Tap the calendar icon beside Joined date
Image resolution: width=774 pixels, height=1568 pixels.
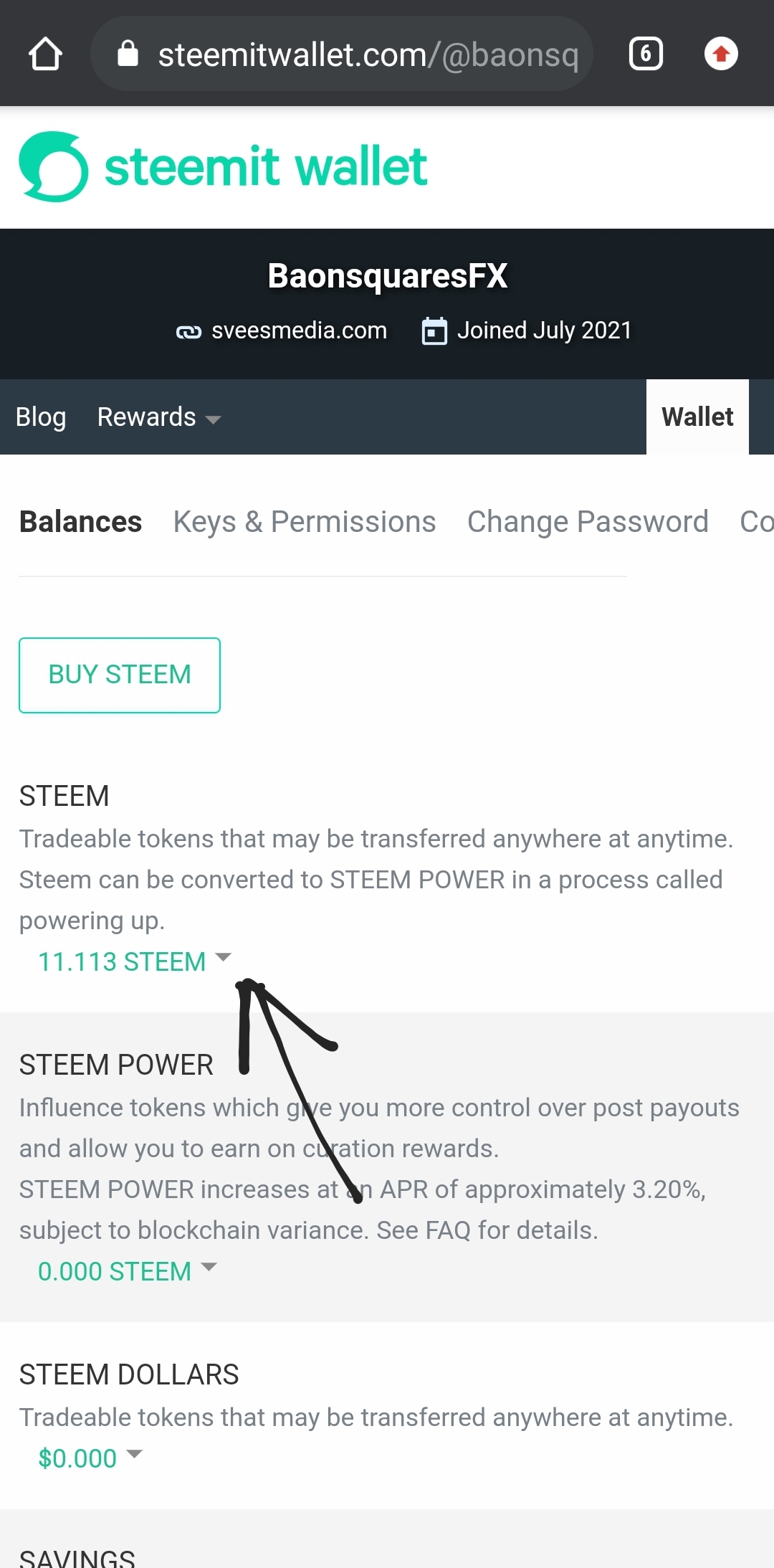(x=434, y=331)
